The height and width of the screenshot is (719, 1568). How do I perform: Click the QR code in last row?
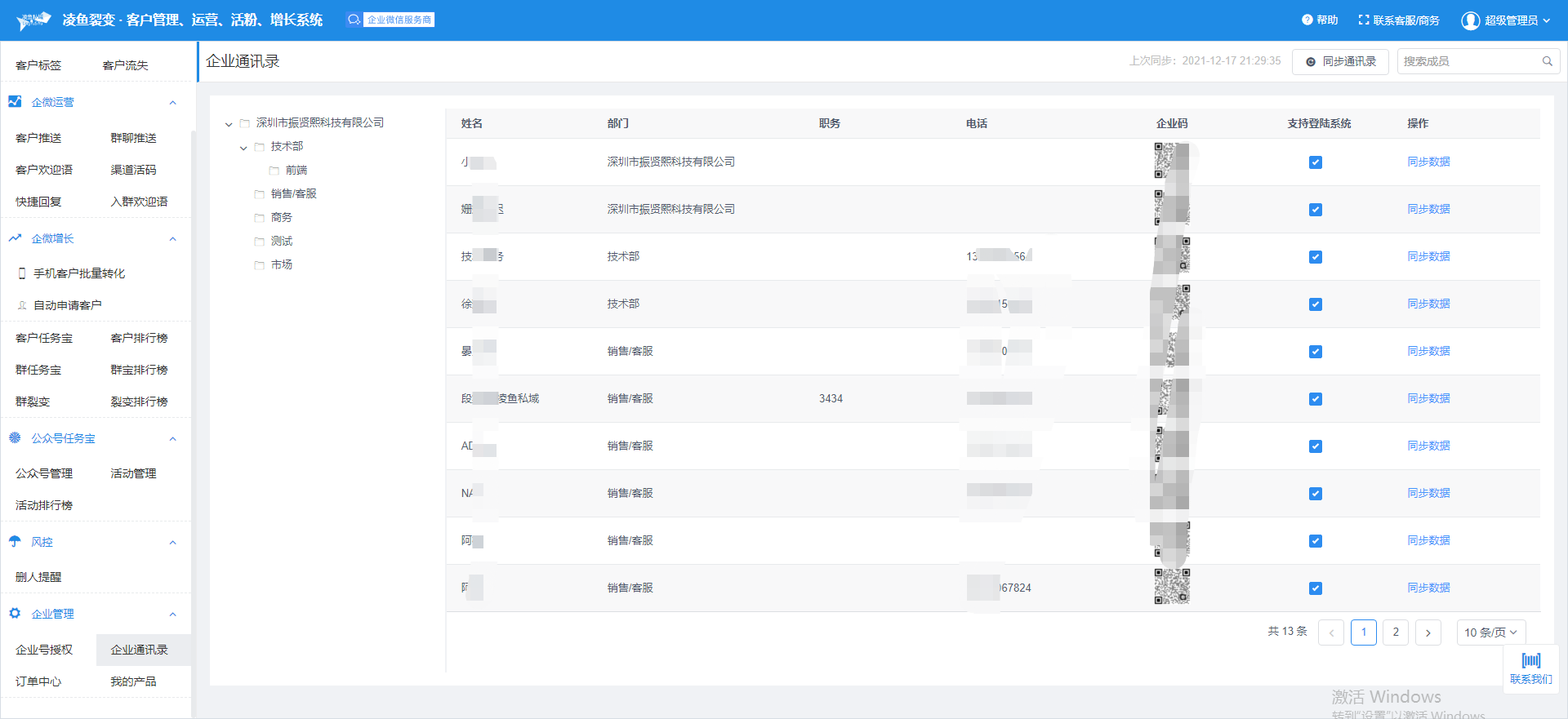coord(1172,587)
